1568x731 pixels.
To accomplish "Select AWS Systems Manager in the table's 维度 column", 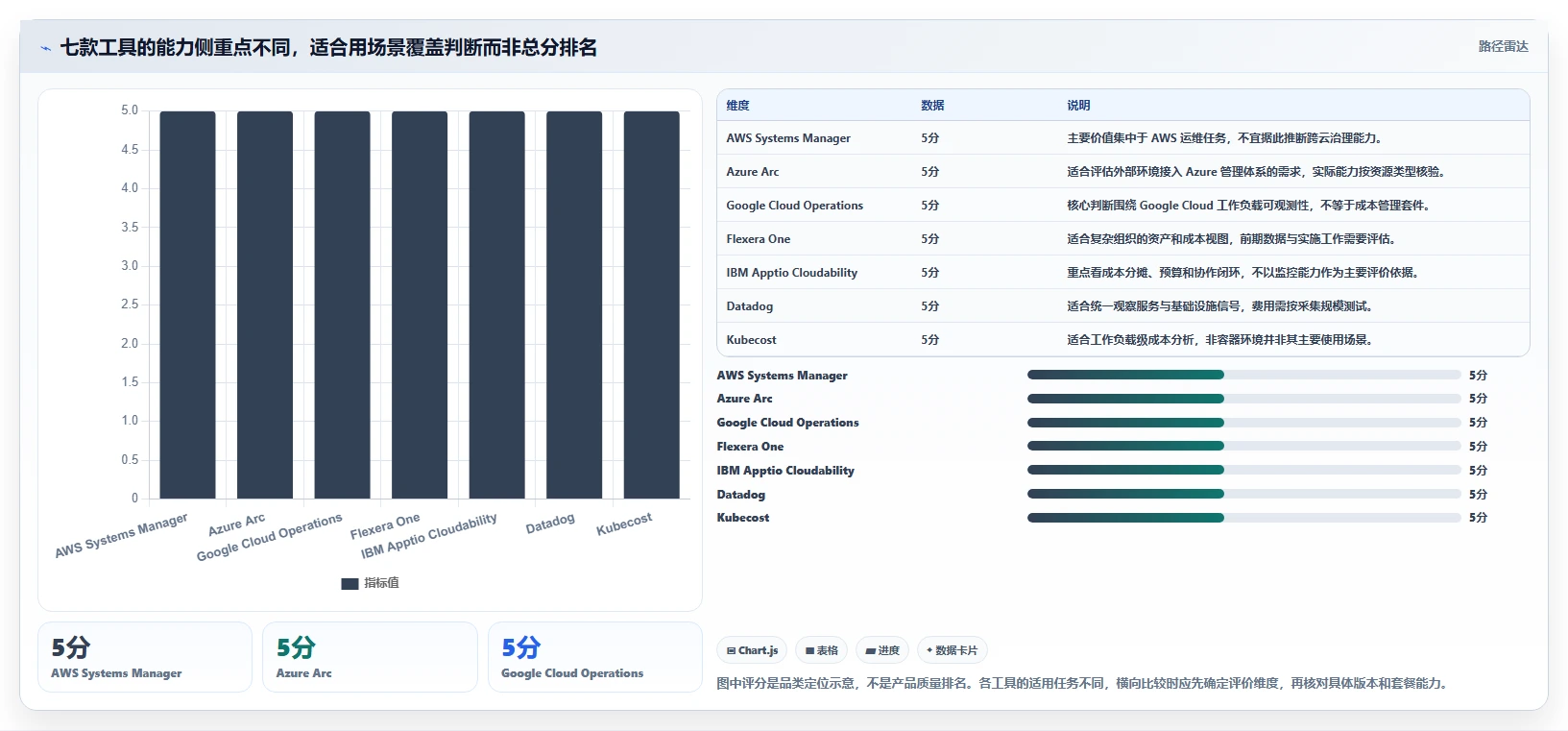I will pyautogui.click(x=788, y=138).
